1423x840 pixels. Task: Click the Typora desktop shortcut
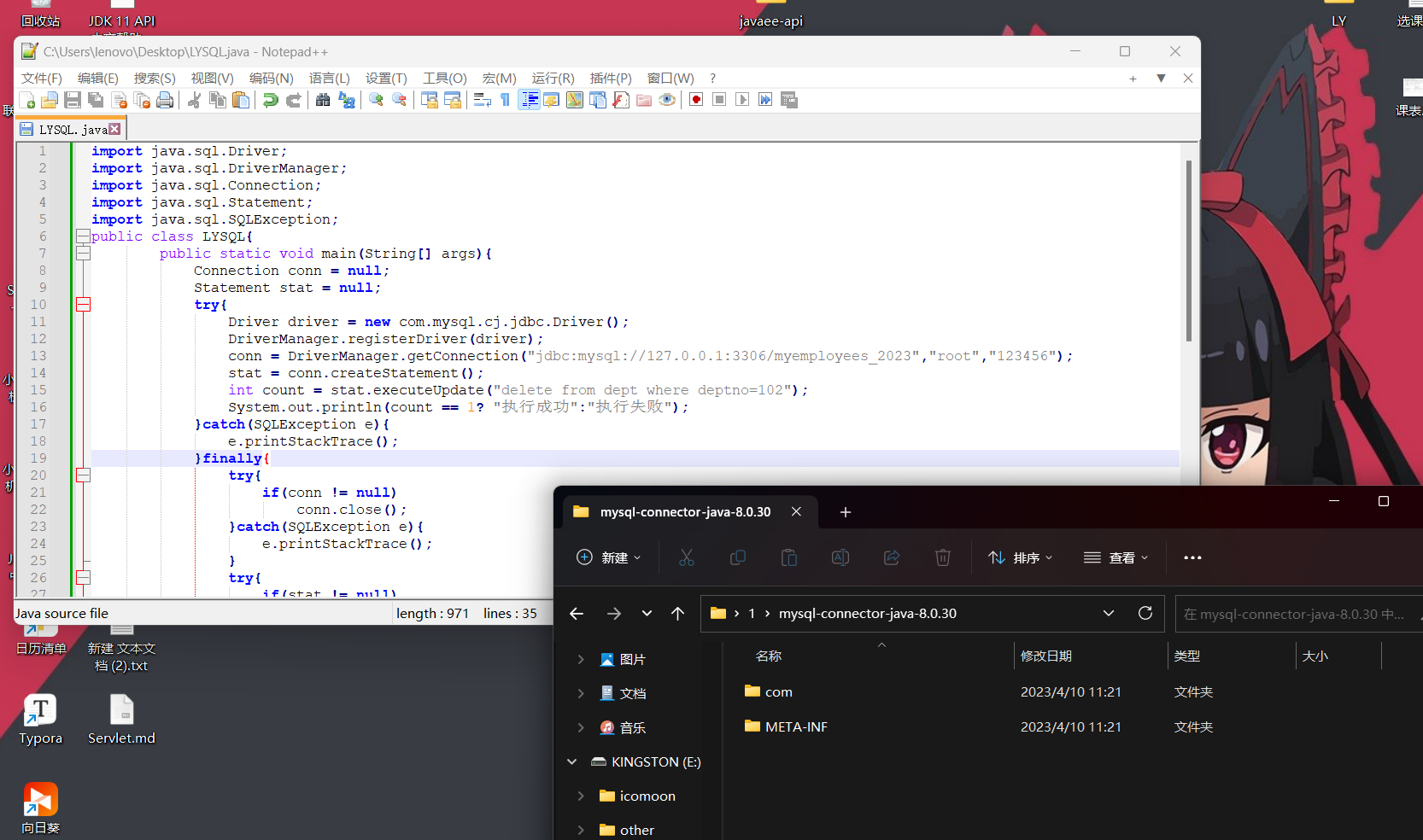point(40,720)
